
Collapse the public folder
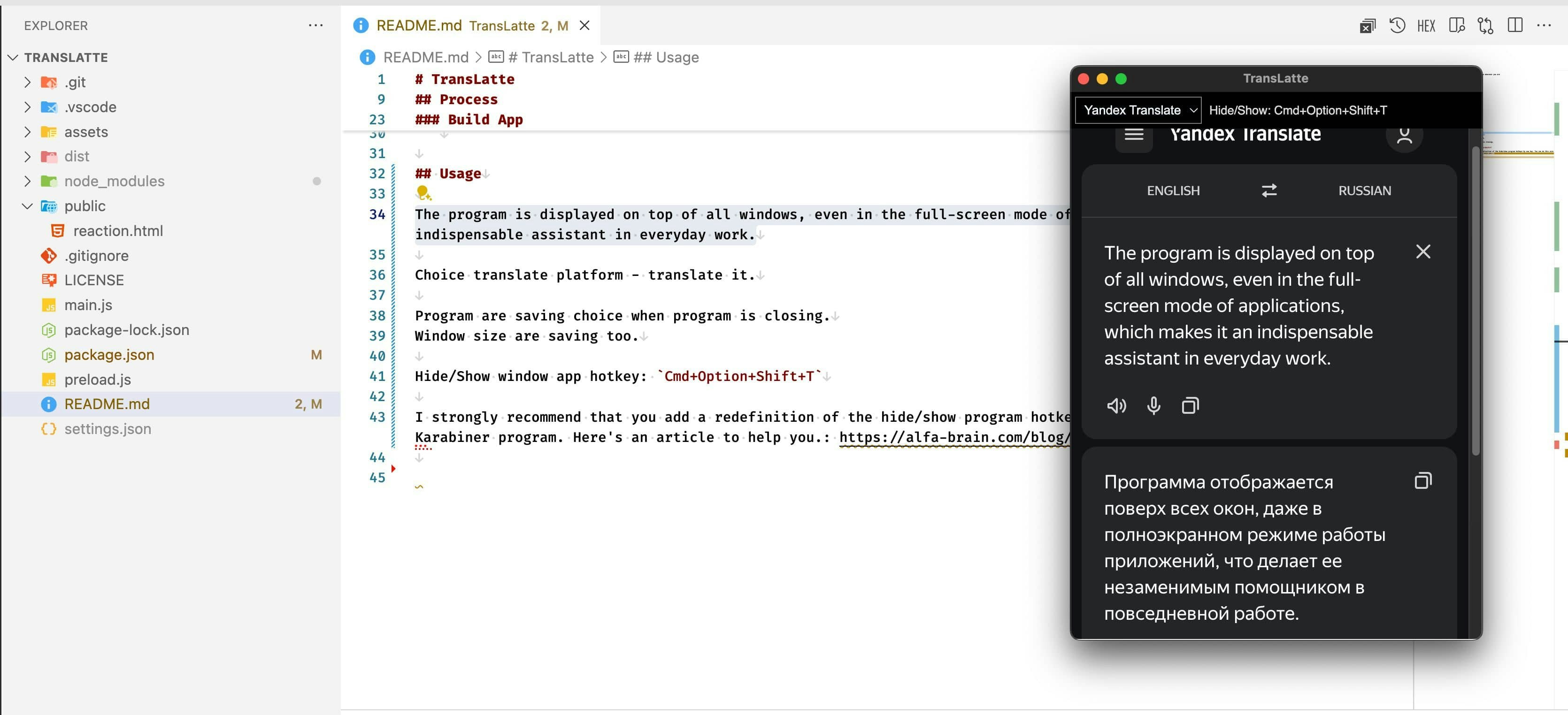coord(27,206)
